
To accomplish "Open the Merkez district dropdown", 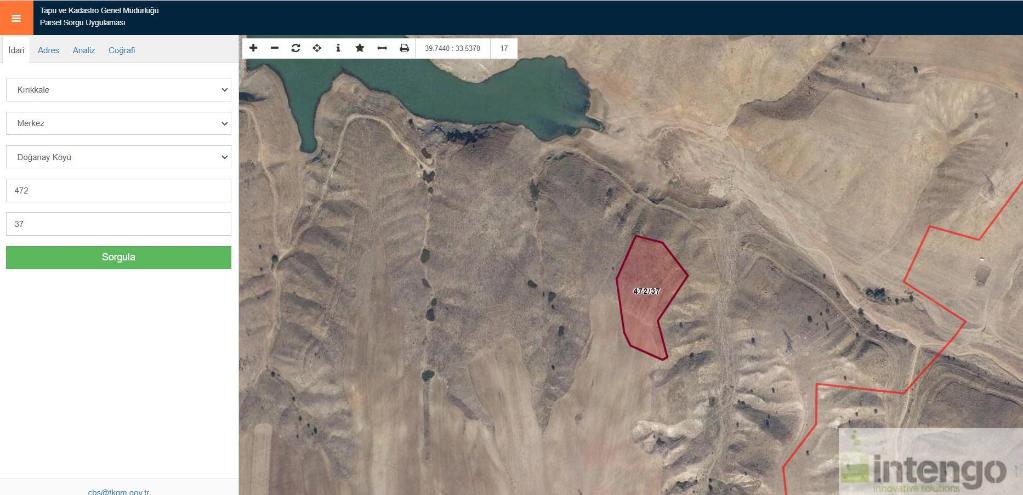I will point(119,123).
